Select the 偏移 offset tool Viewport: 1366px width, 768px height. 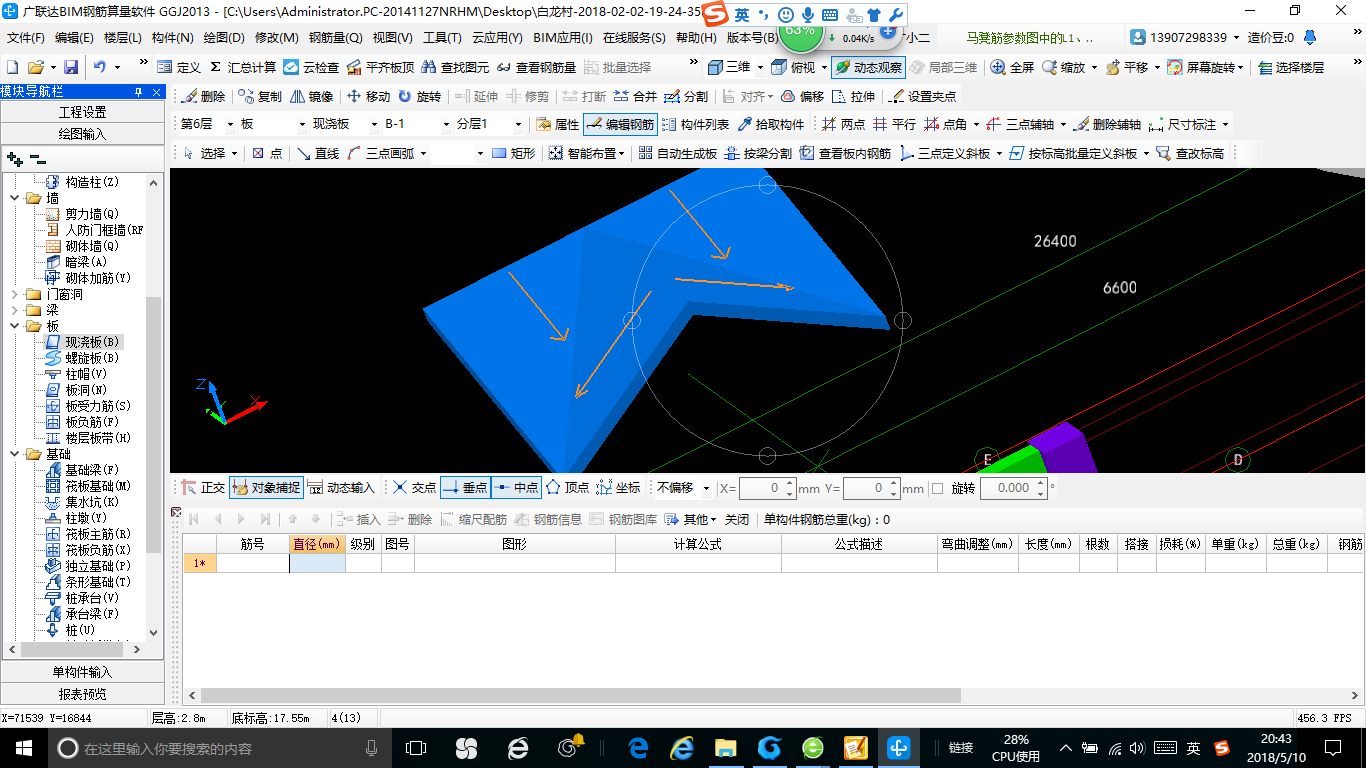click(802, 96)
